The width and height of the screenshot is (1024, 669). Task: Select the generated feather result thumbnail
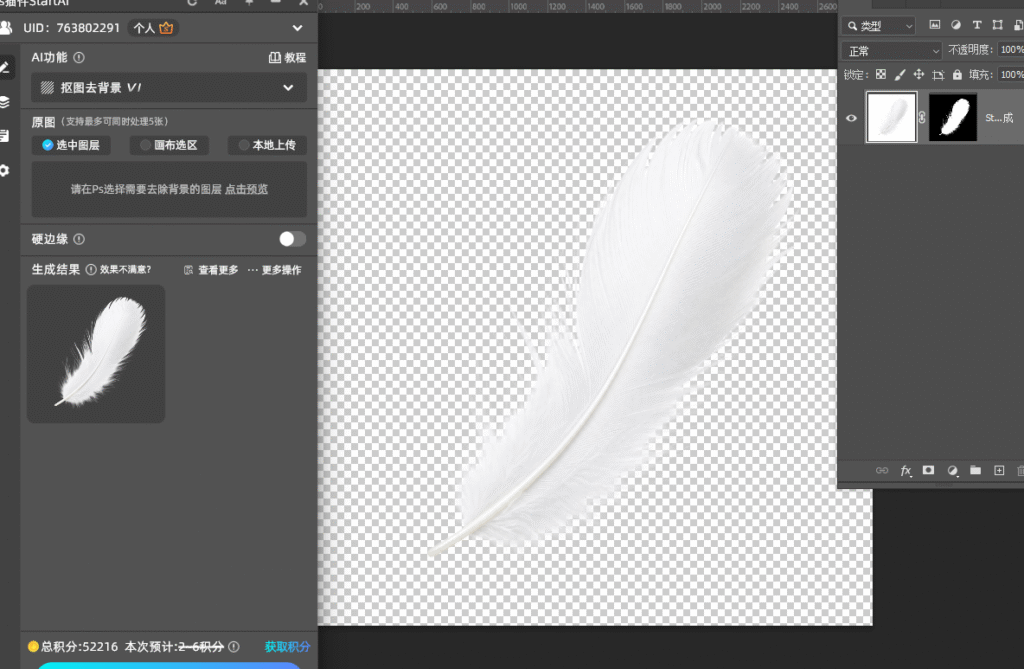pyautogui.click(x=96, y=353)
